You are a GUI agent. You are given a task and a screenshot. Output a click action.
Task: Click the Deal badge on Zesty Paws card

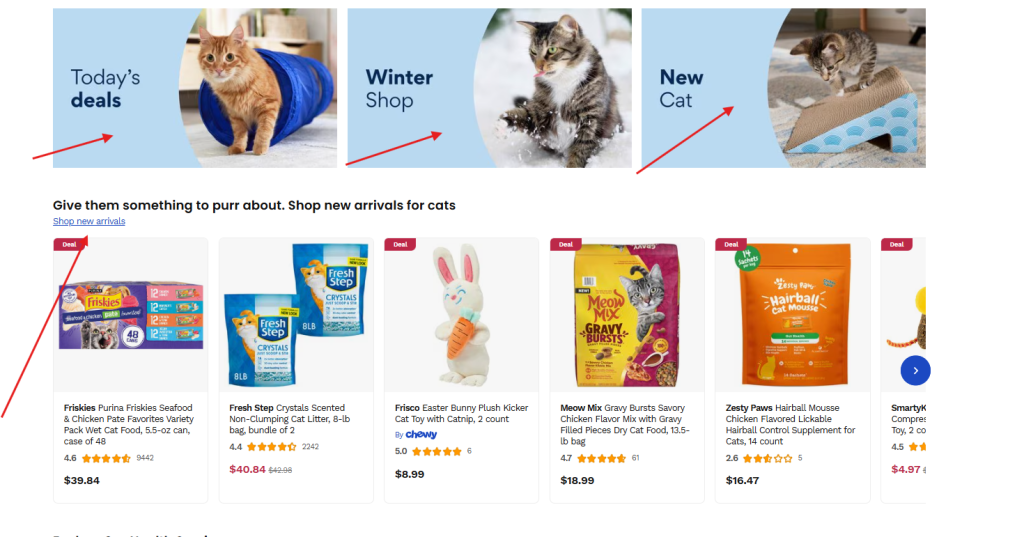pos(731,244)
